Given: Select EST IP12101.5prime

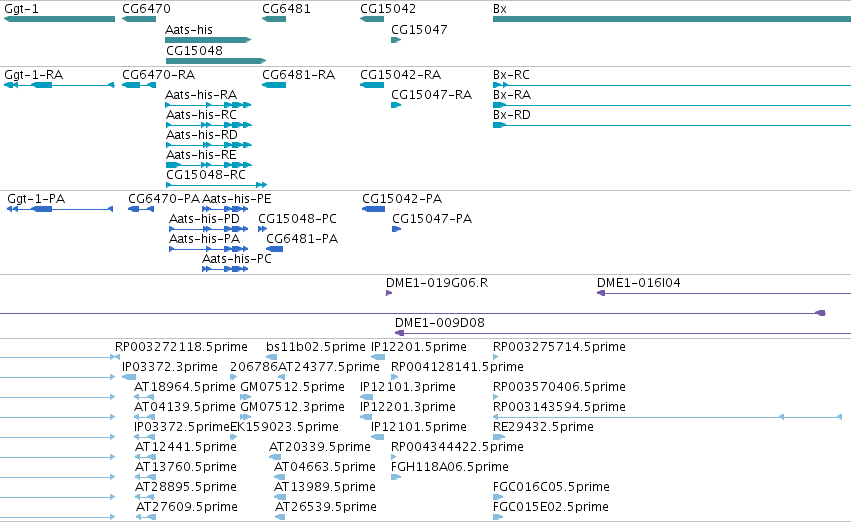Looking at the screenshot, I should (x=418, y=427).
